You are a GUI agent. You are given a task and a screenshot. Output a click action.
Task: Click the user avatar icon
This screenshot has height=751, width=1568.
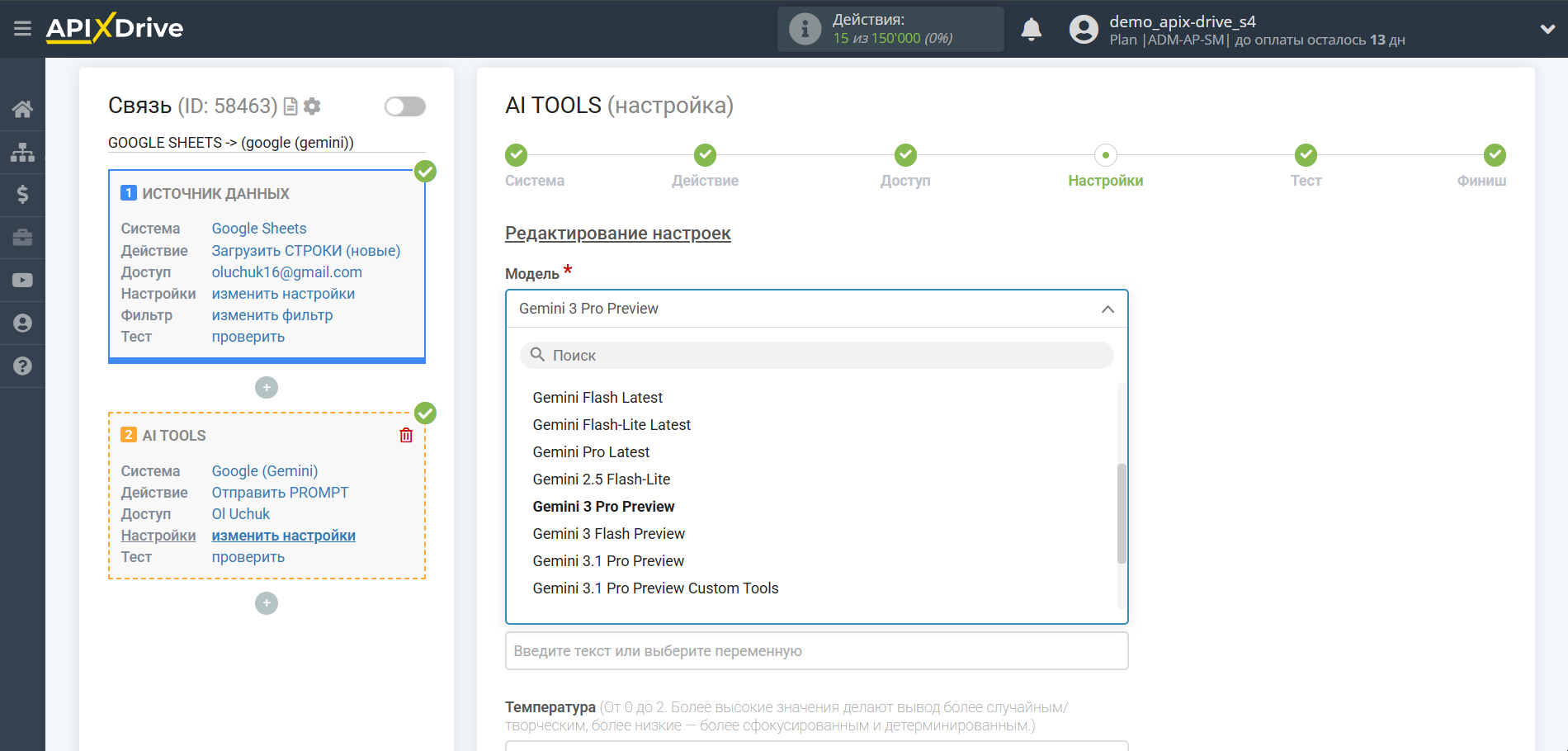point(1084,29)
